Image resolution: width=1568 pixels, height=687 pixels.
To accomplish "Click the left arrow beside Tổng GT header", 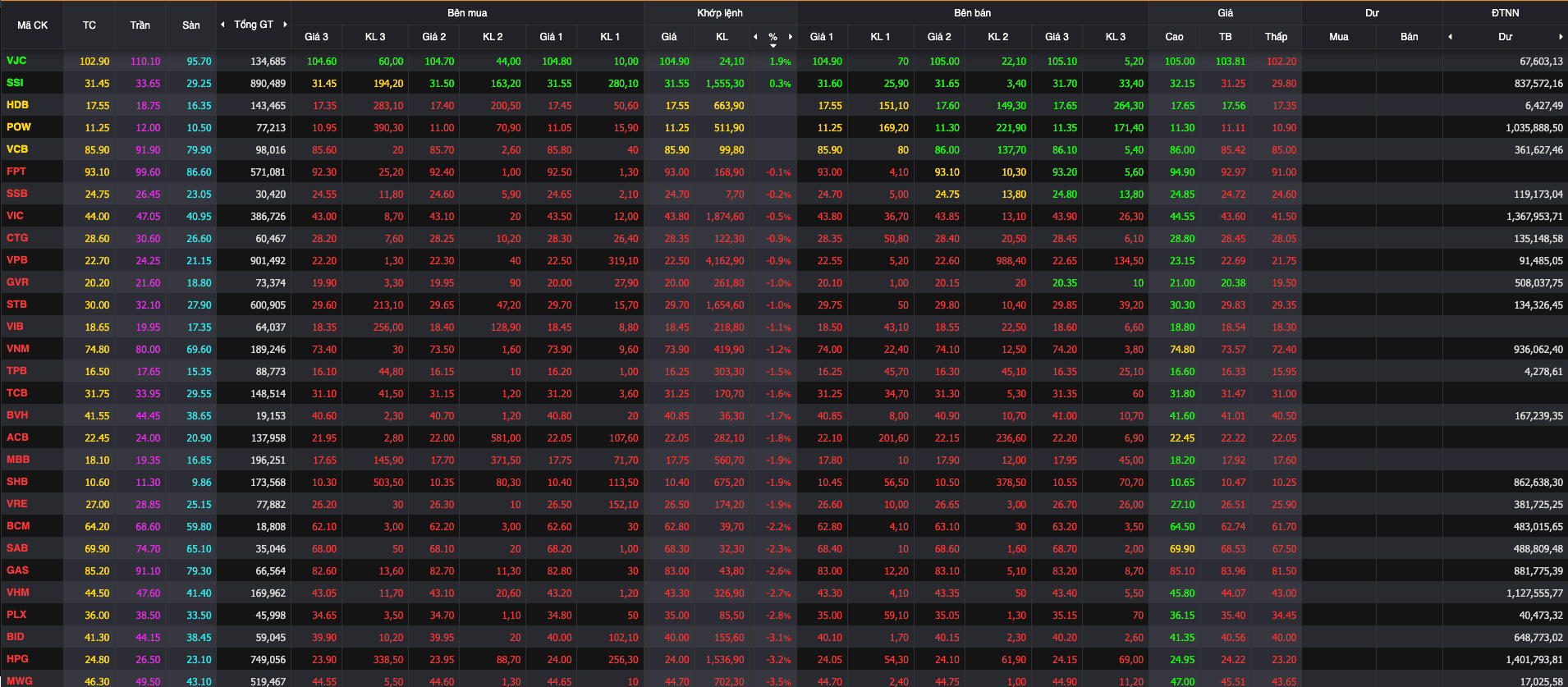I will (x=222, y=25).
